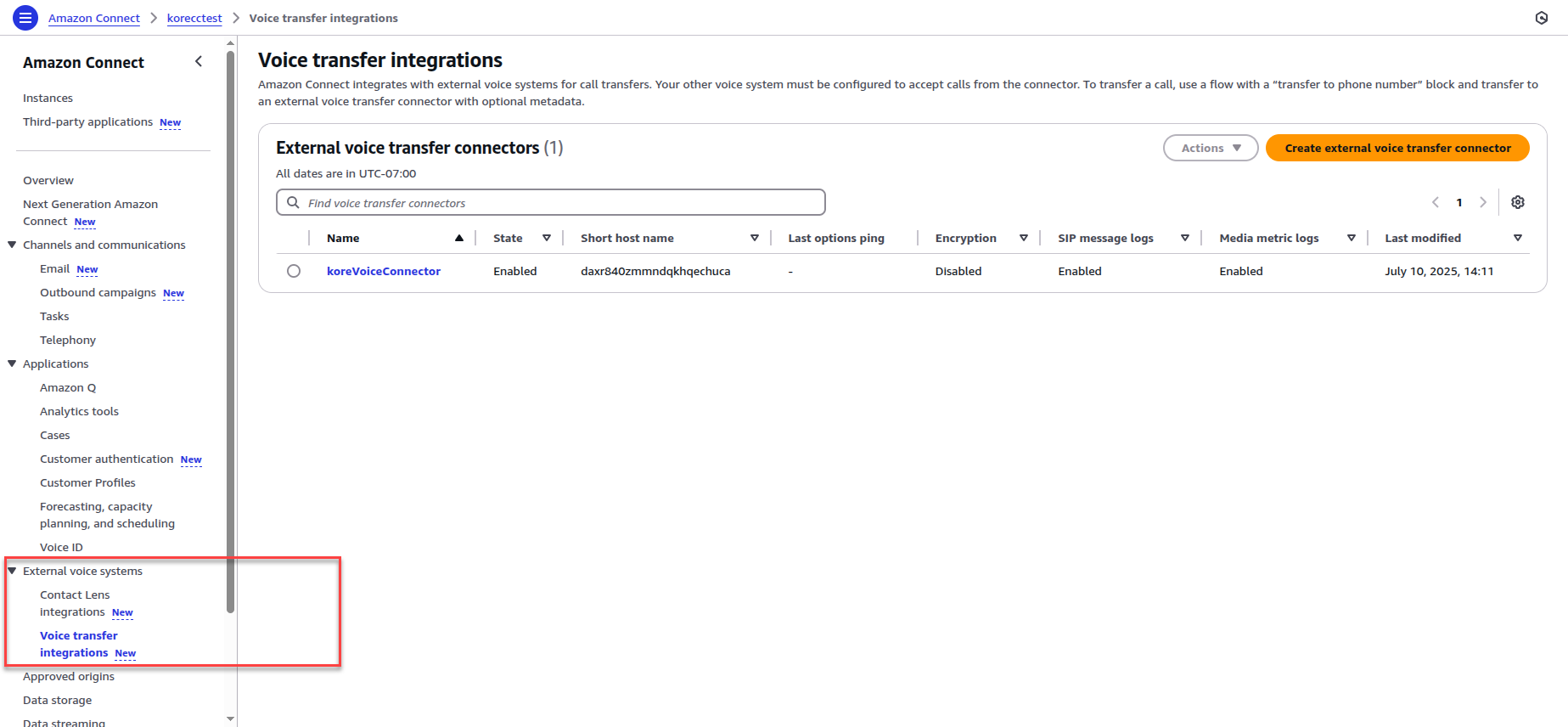Collapse the Applications section
The height and width of the screenshot is (727, 1568).
point(12,363)
